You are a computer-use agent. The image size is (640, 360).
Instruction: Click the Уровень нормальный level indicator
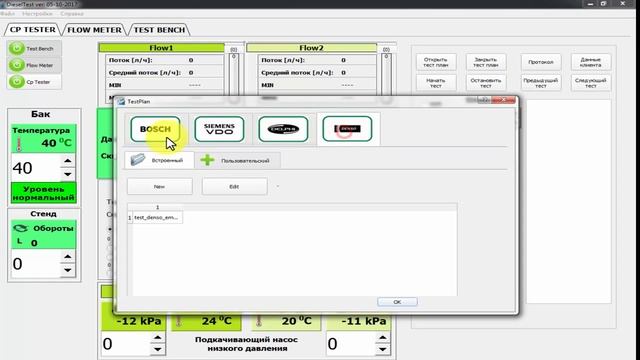[x=44, y=193]
